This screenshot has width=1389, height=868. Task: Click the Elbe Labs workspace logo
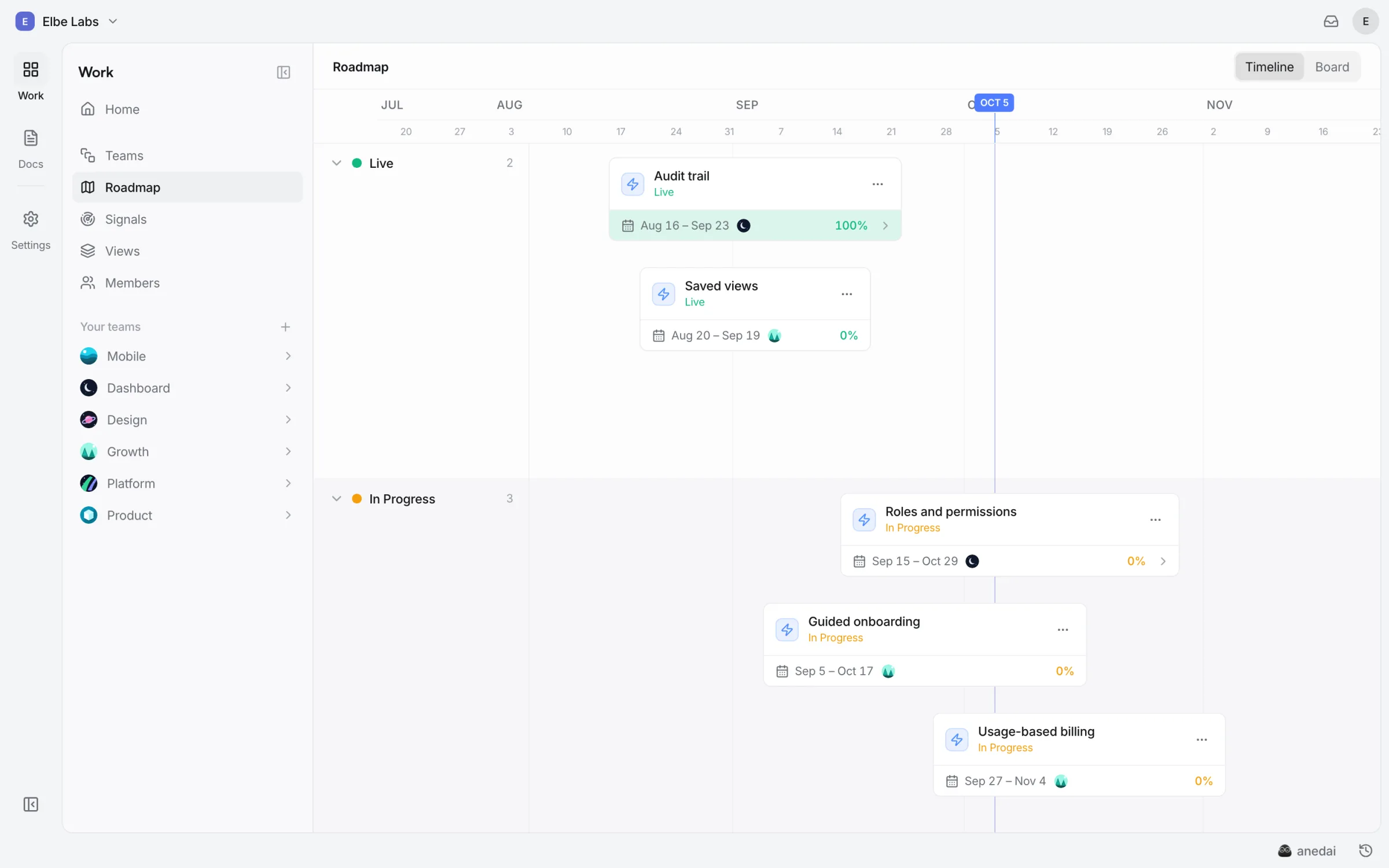(25, 21)
